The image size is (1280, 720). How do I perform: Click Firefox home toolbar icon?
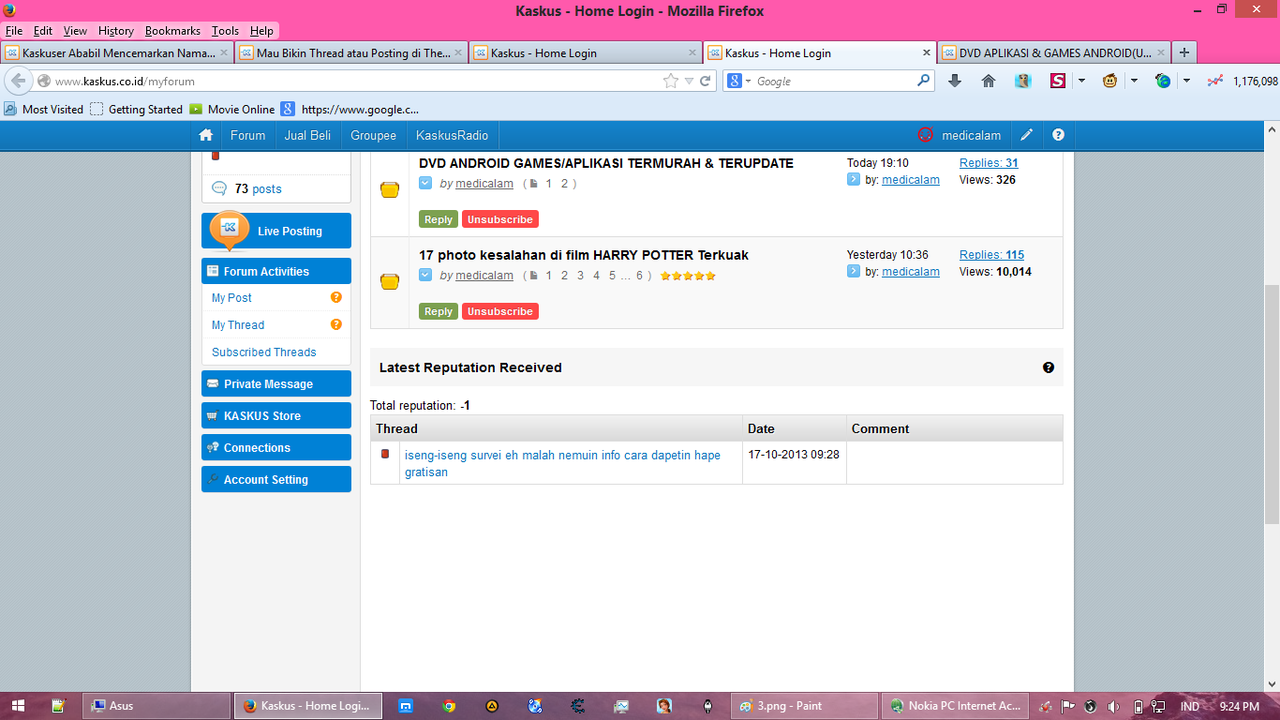point(988,81)
